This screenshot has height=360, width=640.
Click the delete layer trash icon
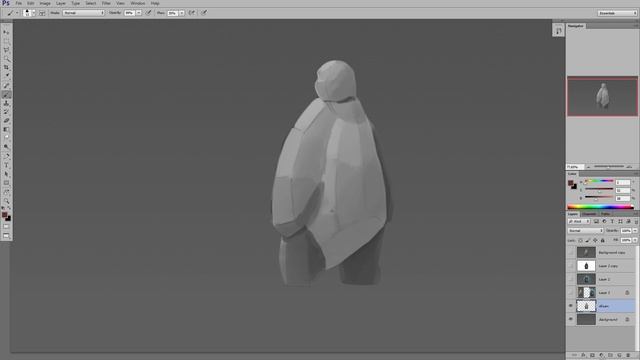(628, 356)
